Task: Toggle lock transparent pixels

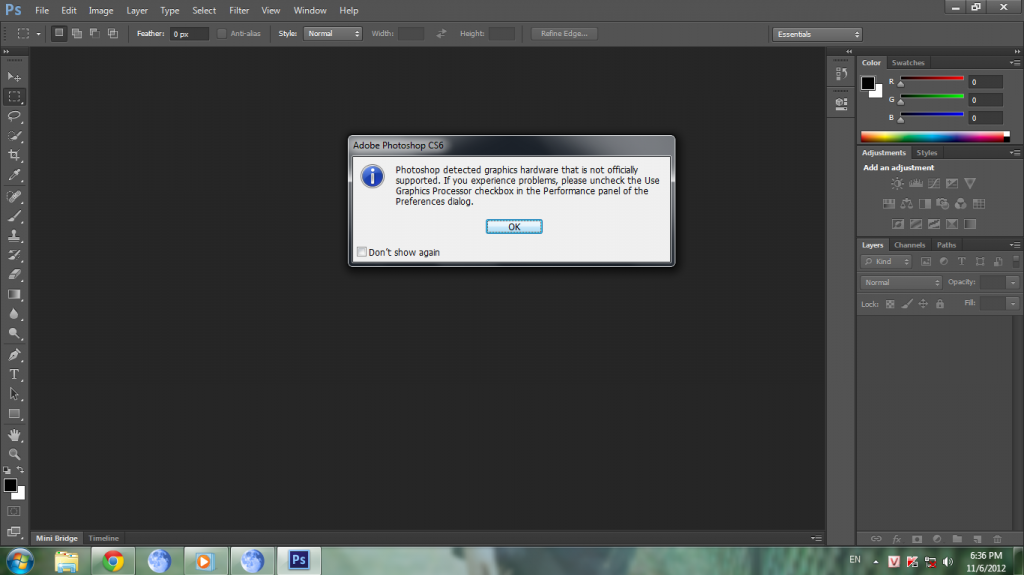Action: click(x=889, y=304)
